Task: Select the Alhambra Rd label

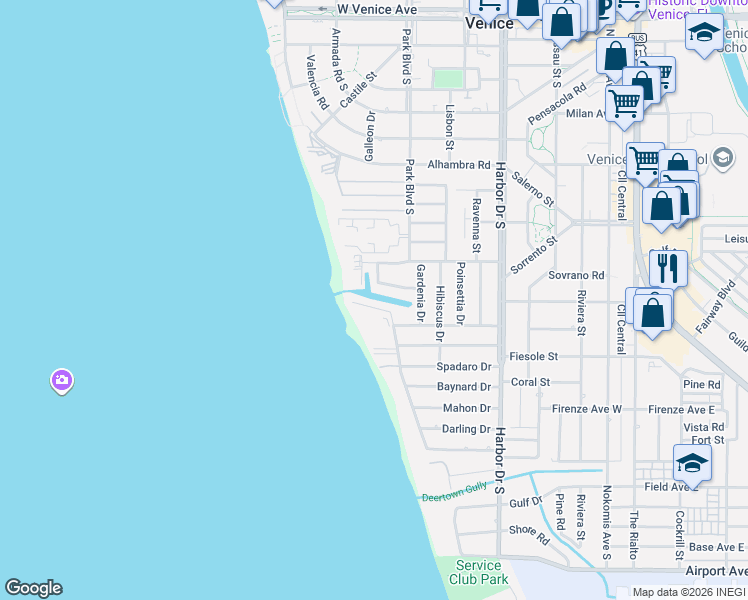Action: [x=458, y=165]
